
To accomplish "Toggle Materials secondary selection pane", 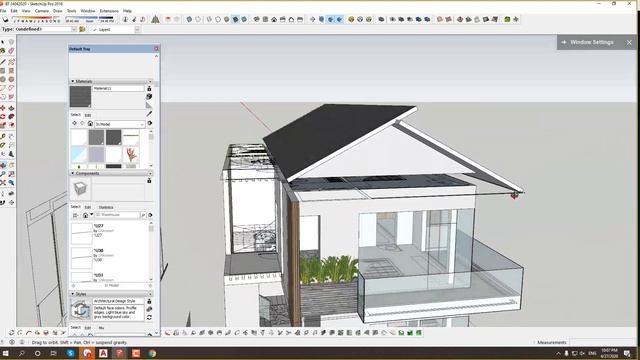I will tap(149, 89).
